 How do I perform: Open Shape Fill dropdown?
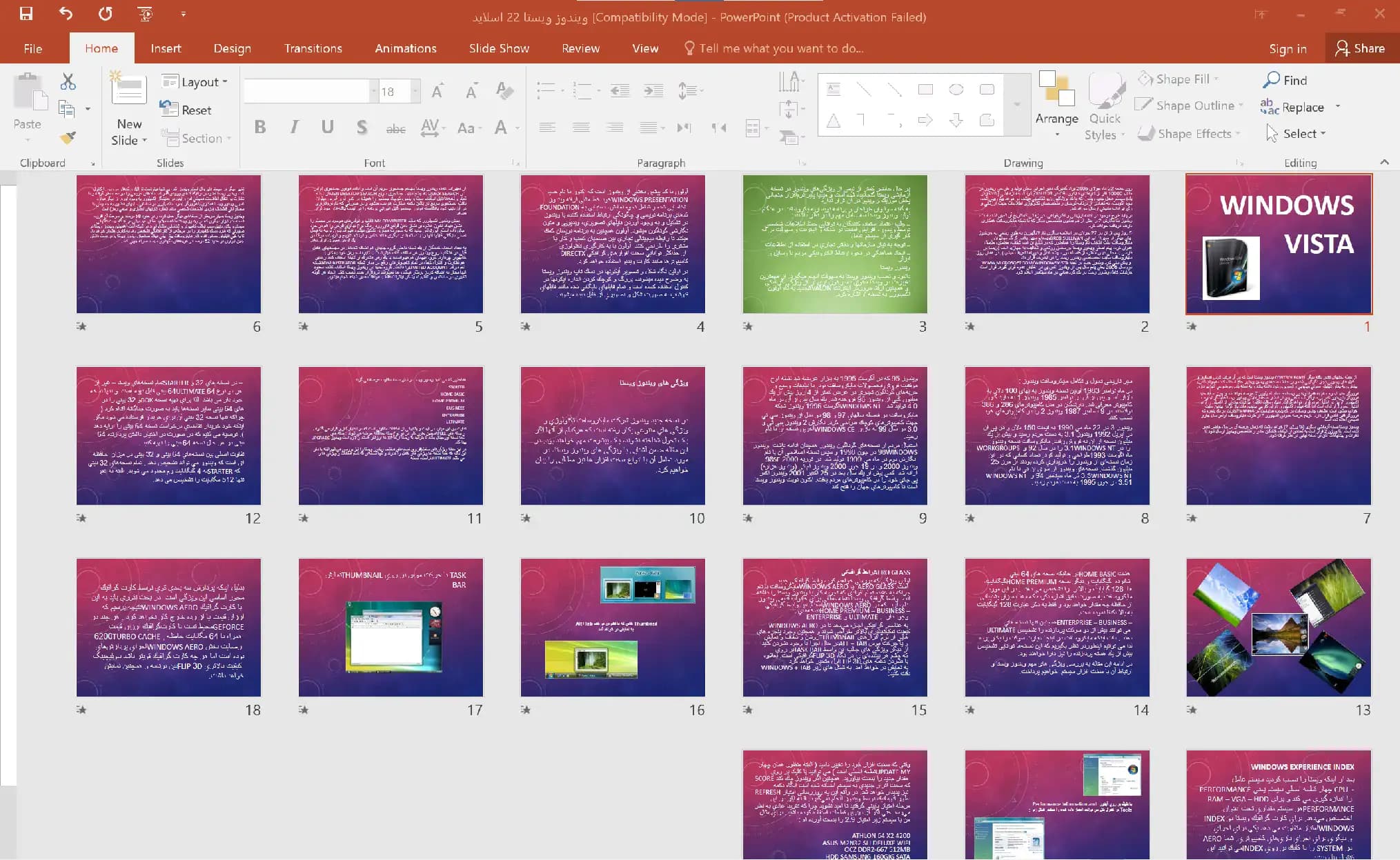[x=1179, y=79]
